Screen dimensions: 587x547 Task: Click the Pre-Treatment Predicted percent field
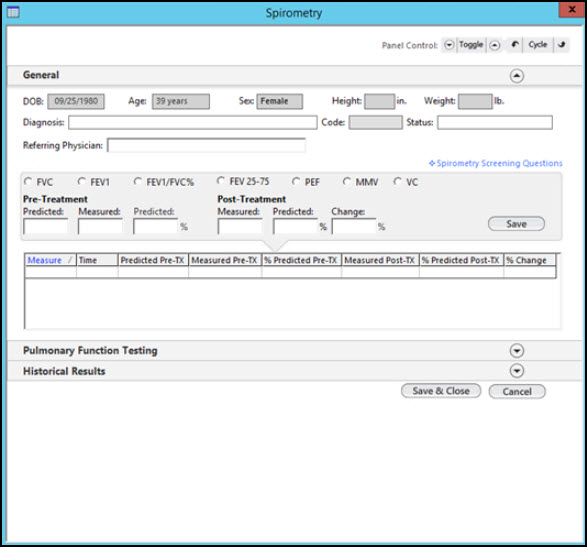(x=155, y=227)
